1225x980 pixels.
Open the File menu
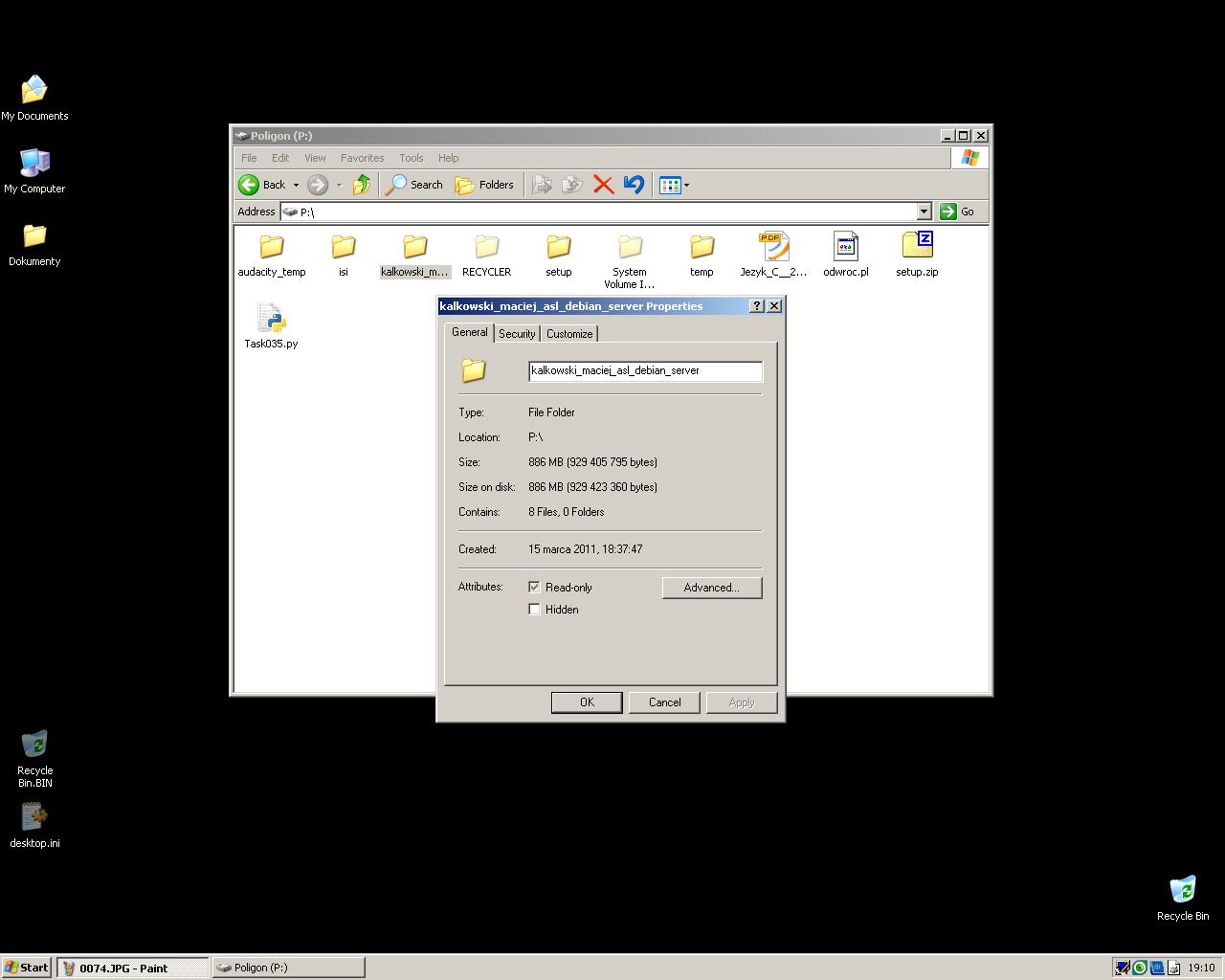click(249, 158)
